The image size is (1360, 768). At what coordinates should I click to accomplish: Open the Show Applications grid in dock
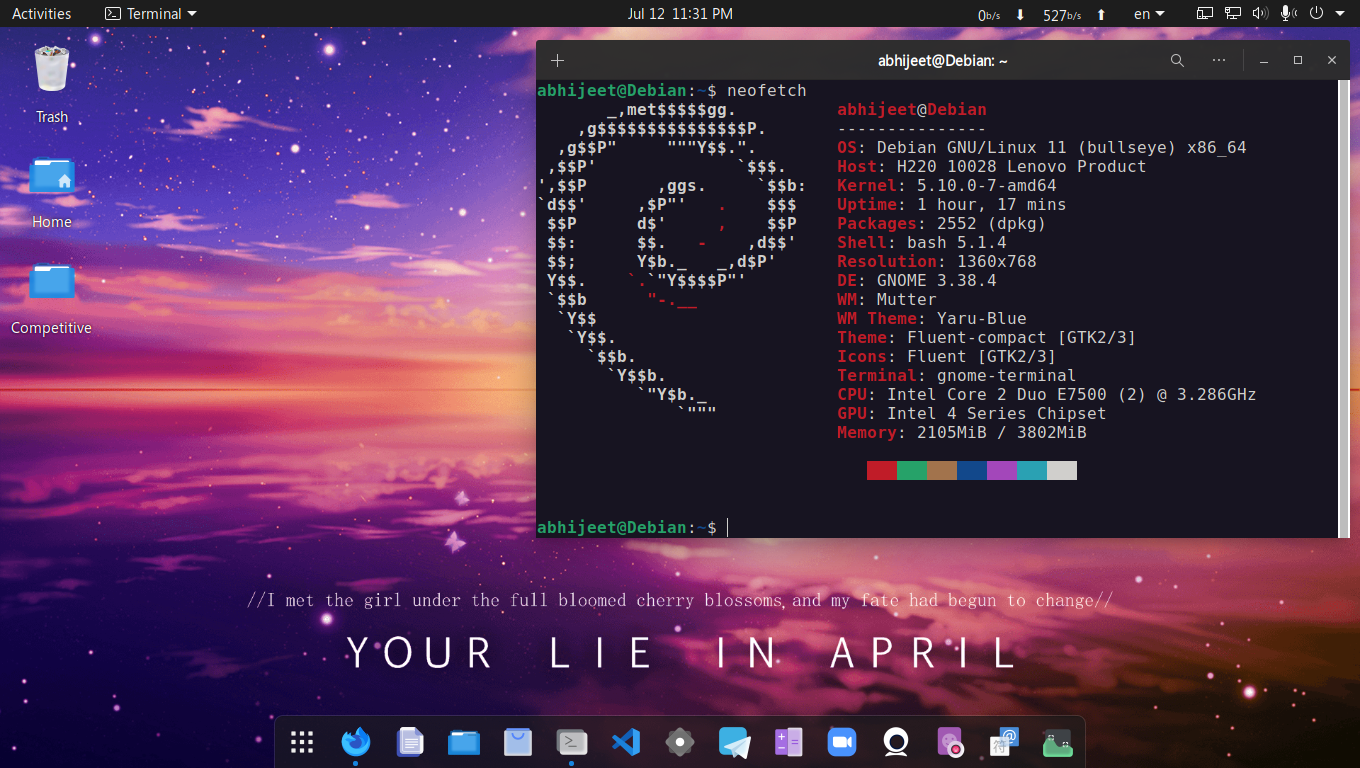point(302,742)
